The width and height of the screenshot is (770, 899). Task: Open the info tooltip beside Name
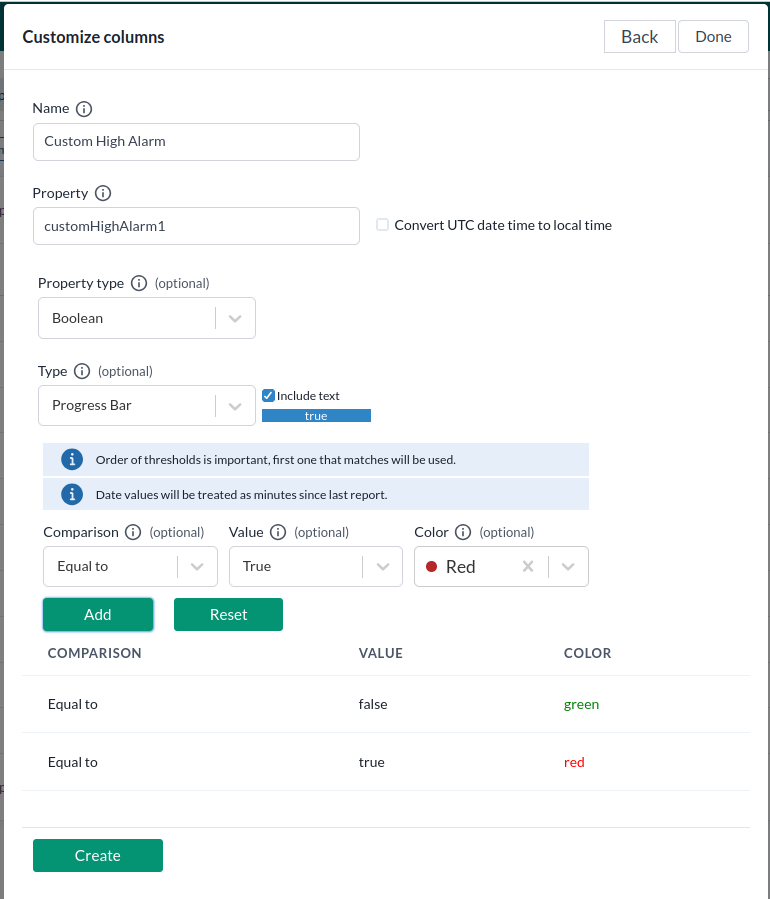[x=86, y=109]
